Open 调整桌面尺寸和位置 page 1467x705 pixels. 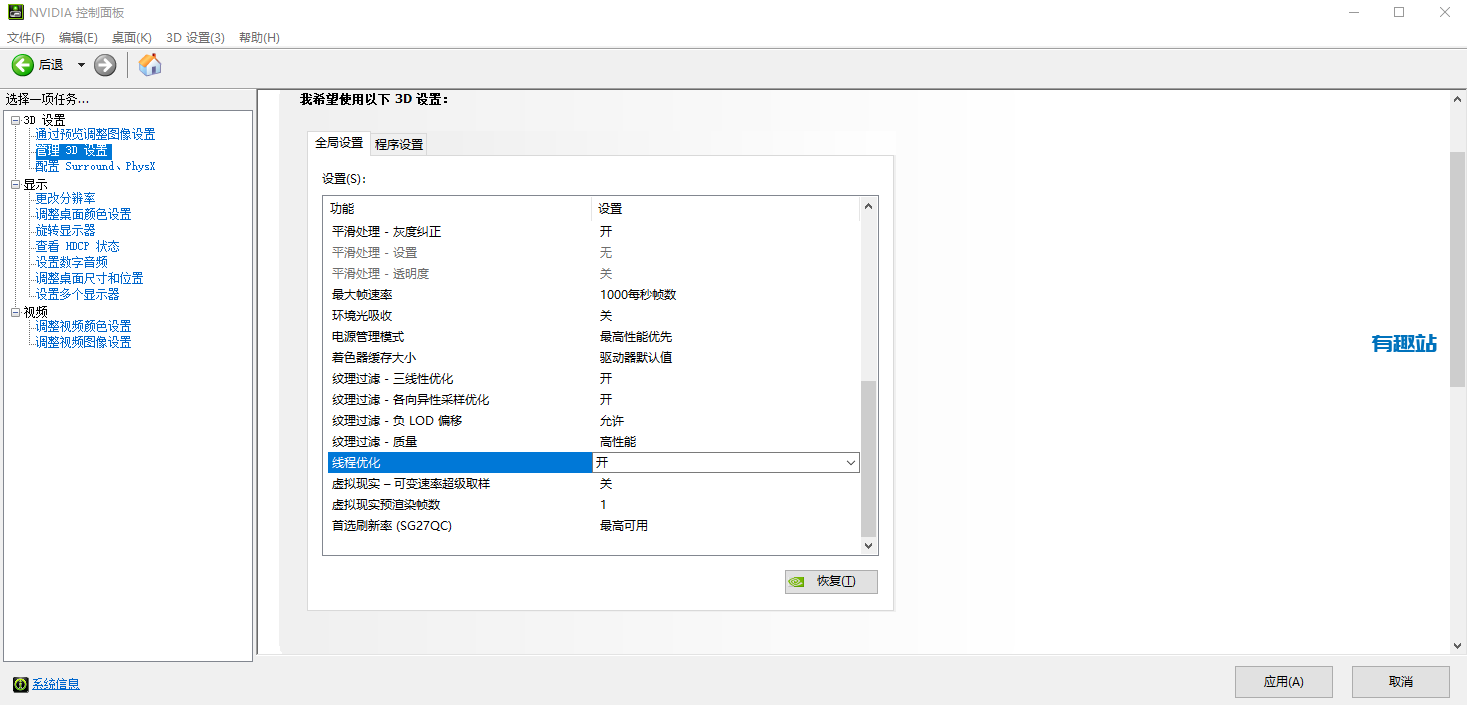point(89,278)
